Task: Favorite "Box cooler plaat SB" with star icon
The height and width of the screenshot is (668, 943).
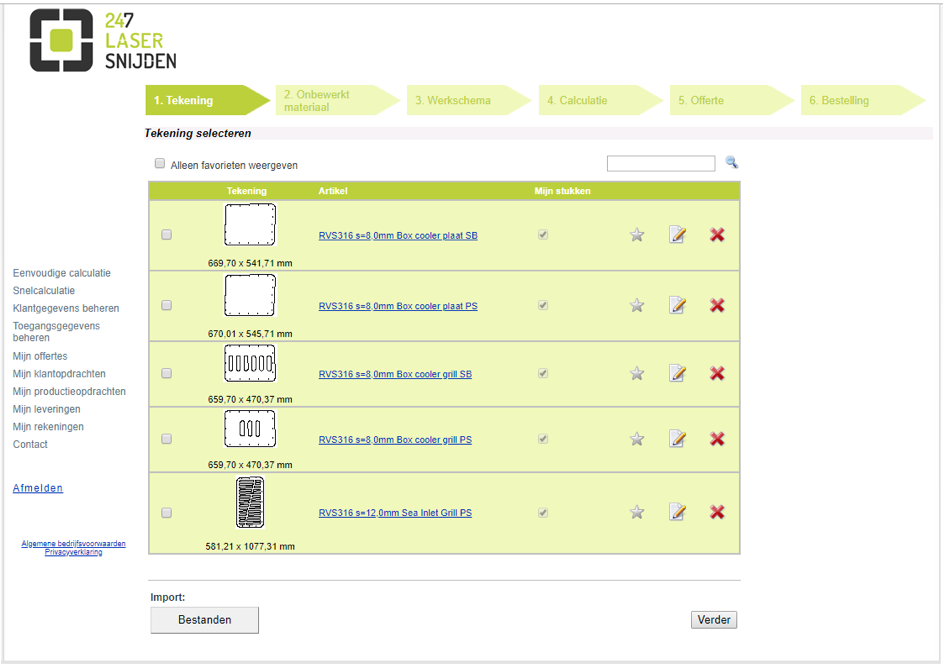Action: tap(637, 235)
